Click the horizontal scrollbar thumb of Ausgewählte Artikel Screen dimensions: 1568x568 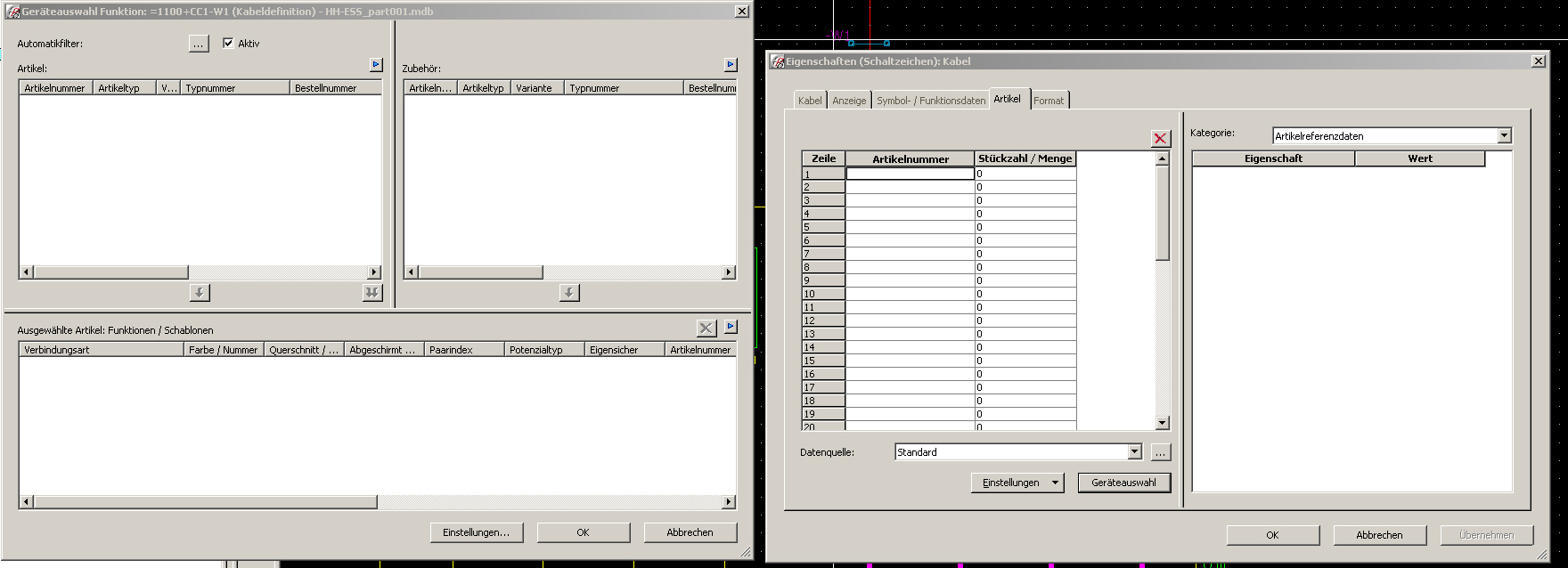tap(206, 502)
